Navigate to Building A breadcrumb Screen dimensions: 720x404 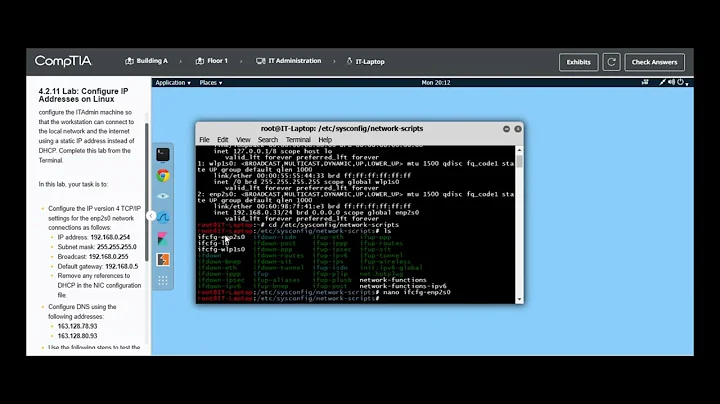tap(146, 61)
